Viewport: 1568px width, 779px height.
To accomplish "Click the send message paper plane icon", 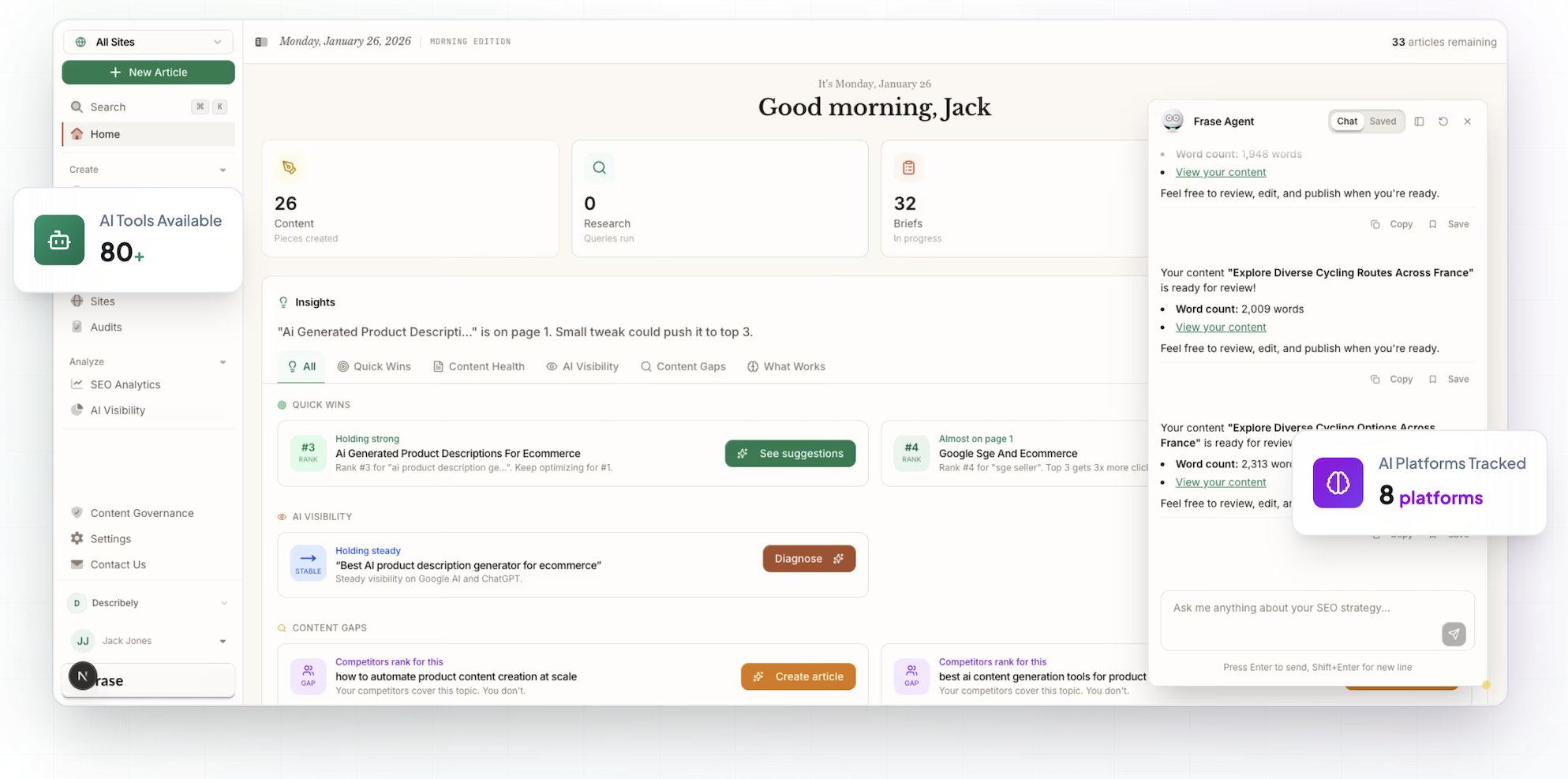I will pos(1453,634).
